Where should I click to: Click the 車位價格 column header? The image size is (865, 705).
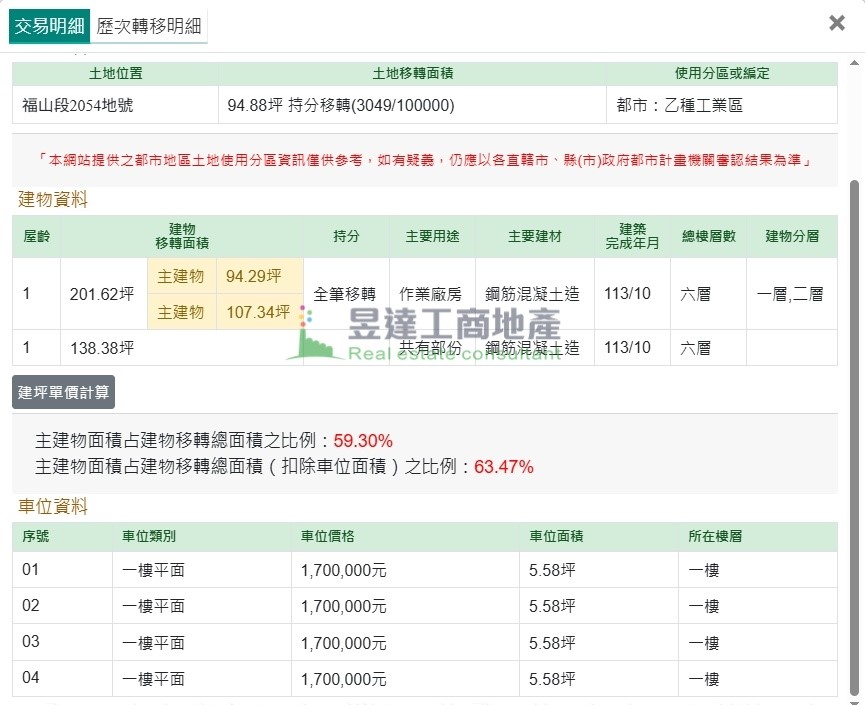(328, 536)
